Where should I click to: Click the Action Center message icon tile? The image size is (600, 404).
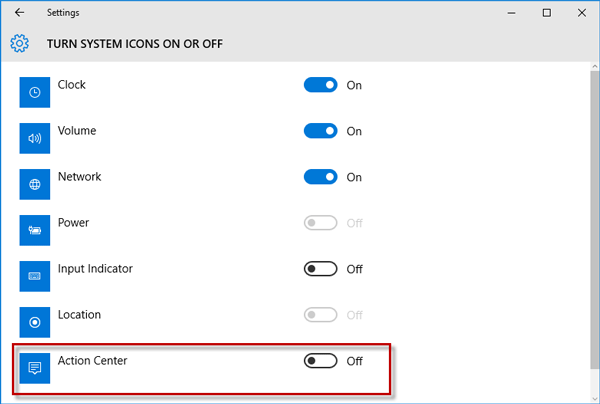click(x=35, y=368)
